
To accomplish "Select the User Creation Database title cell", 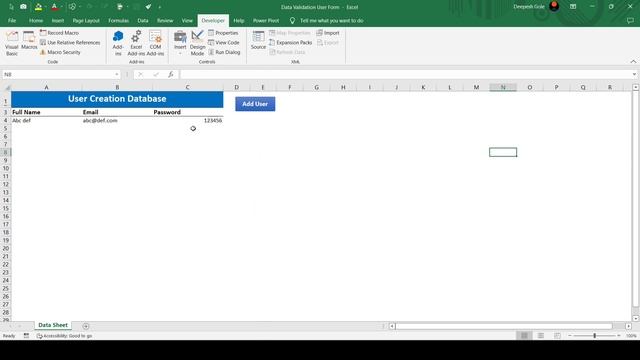I will (x=117, y=99).
